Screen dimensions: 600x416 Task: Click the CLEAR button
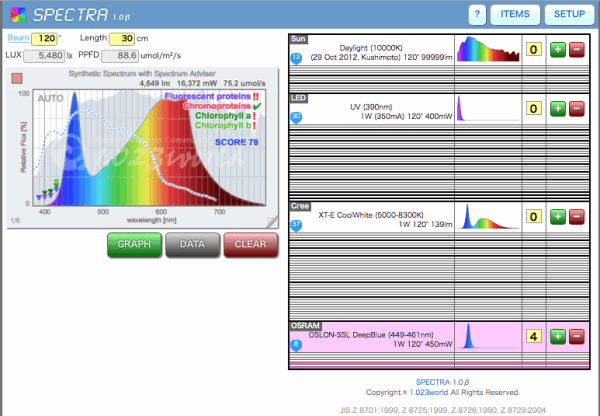coord(251,245)
